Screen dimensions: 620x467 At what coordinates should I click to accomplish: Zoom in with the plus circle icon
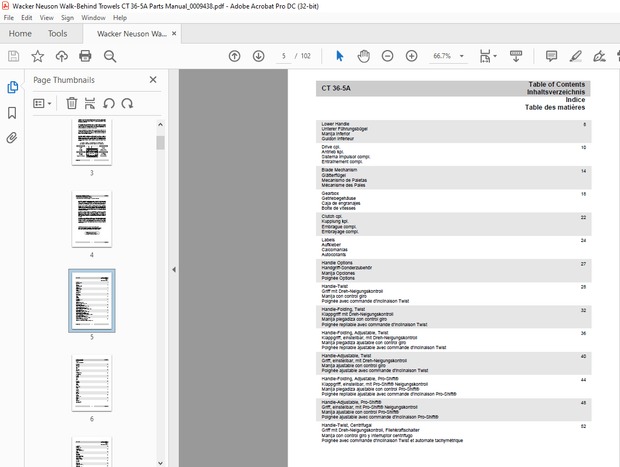pyautogui.click(x=412, y=56)
